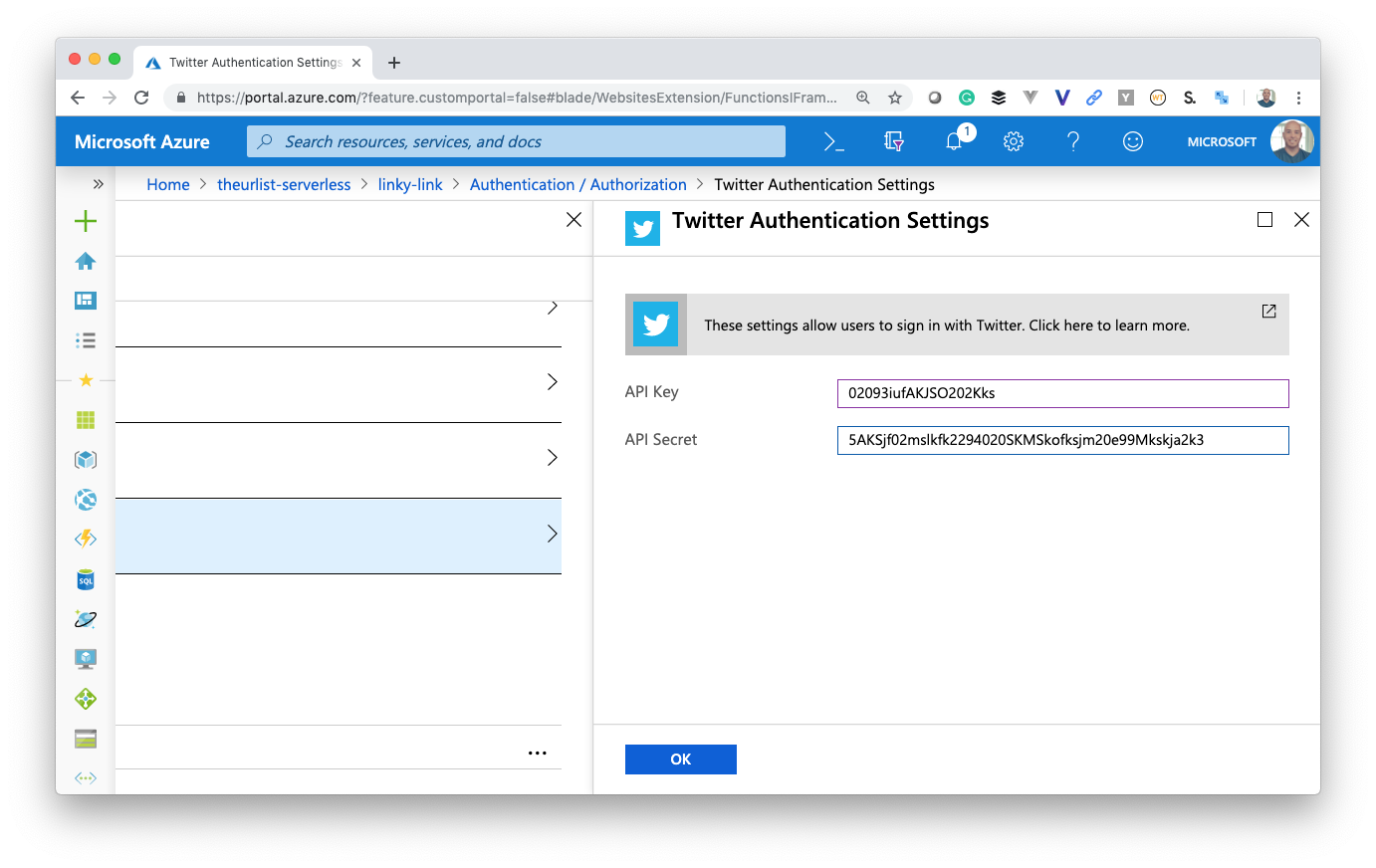The image size is (1376, 868).
Task: Click the browser address bar URL
Action: 517,98
